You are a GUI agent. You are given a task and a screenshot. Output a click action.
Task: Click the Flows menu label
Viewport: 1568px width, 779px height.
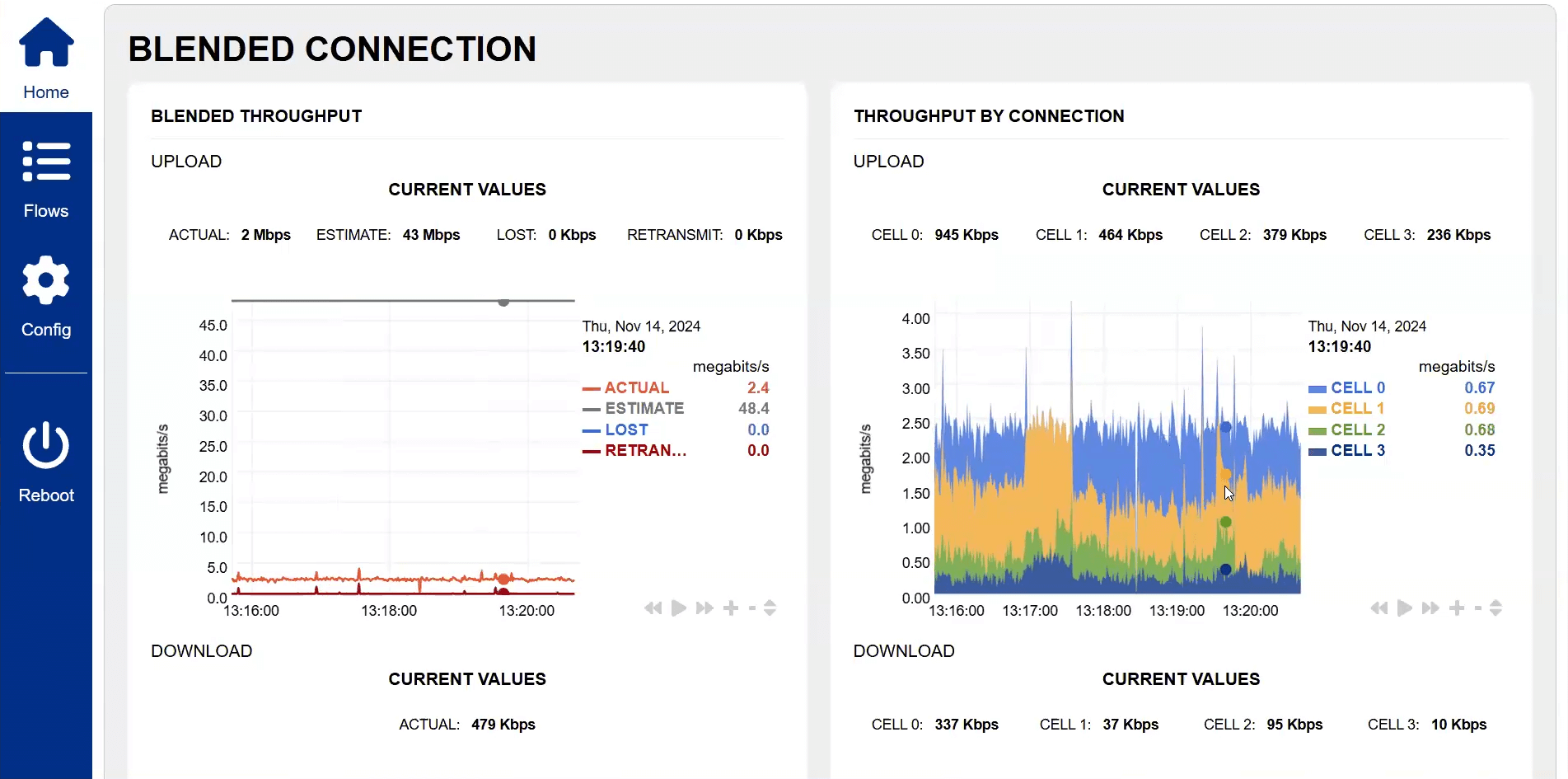(x=46, y=211)
